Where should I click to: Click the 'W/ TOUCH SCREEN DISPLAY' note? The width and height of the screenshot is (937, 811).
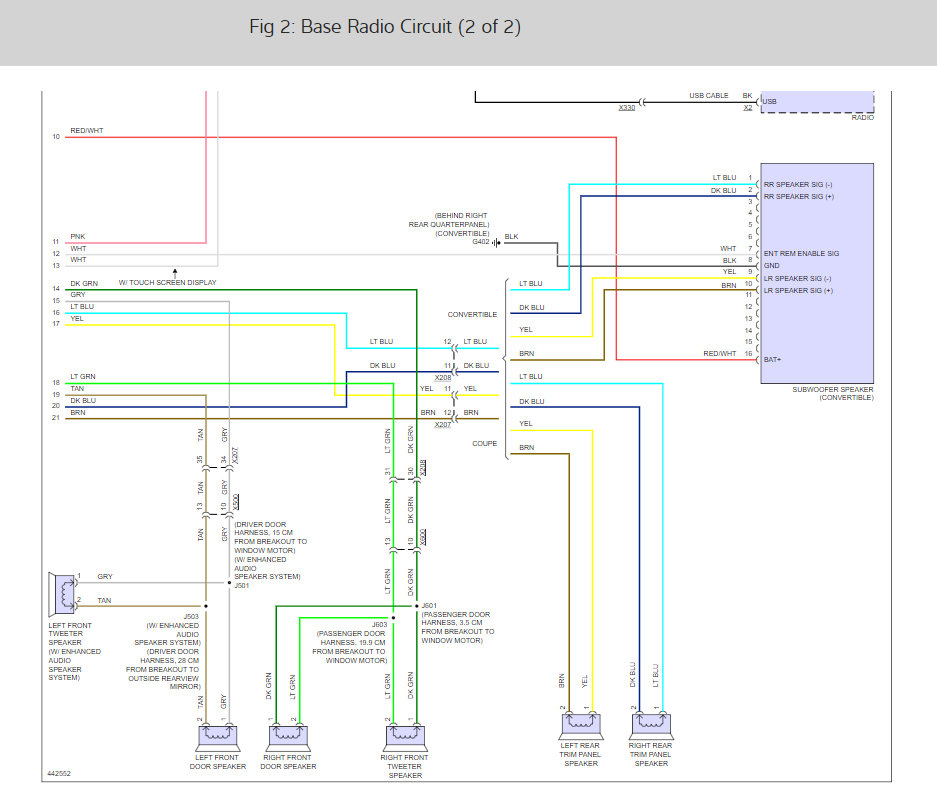point(167,283)
